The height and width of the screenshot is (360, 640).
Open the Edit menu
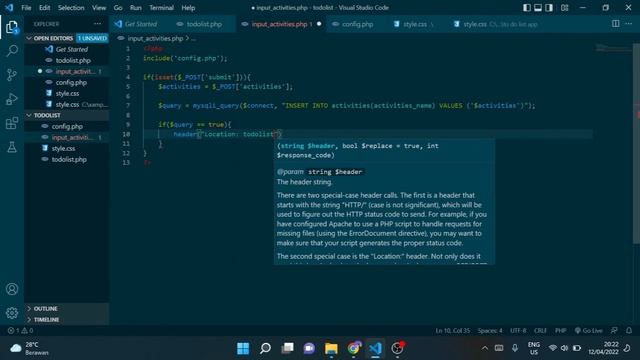pos(44,8)
